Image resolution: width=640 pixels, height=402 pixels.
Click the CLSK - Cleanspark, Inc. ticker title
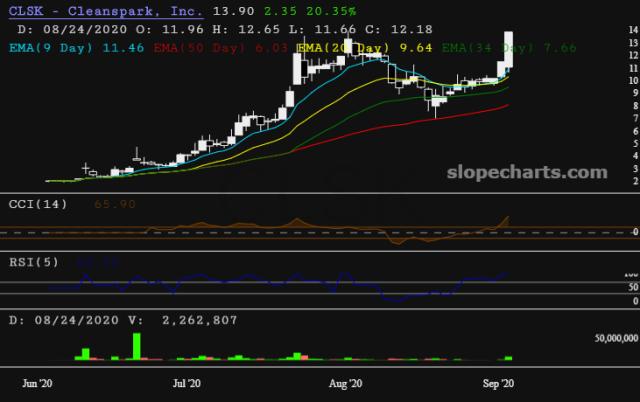tap(103, 10)
